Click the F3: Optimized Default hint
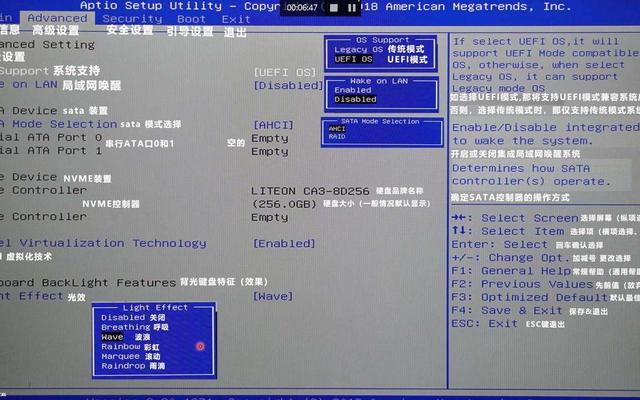 click(530, 297)
